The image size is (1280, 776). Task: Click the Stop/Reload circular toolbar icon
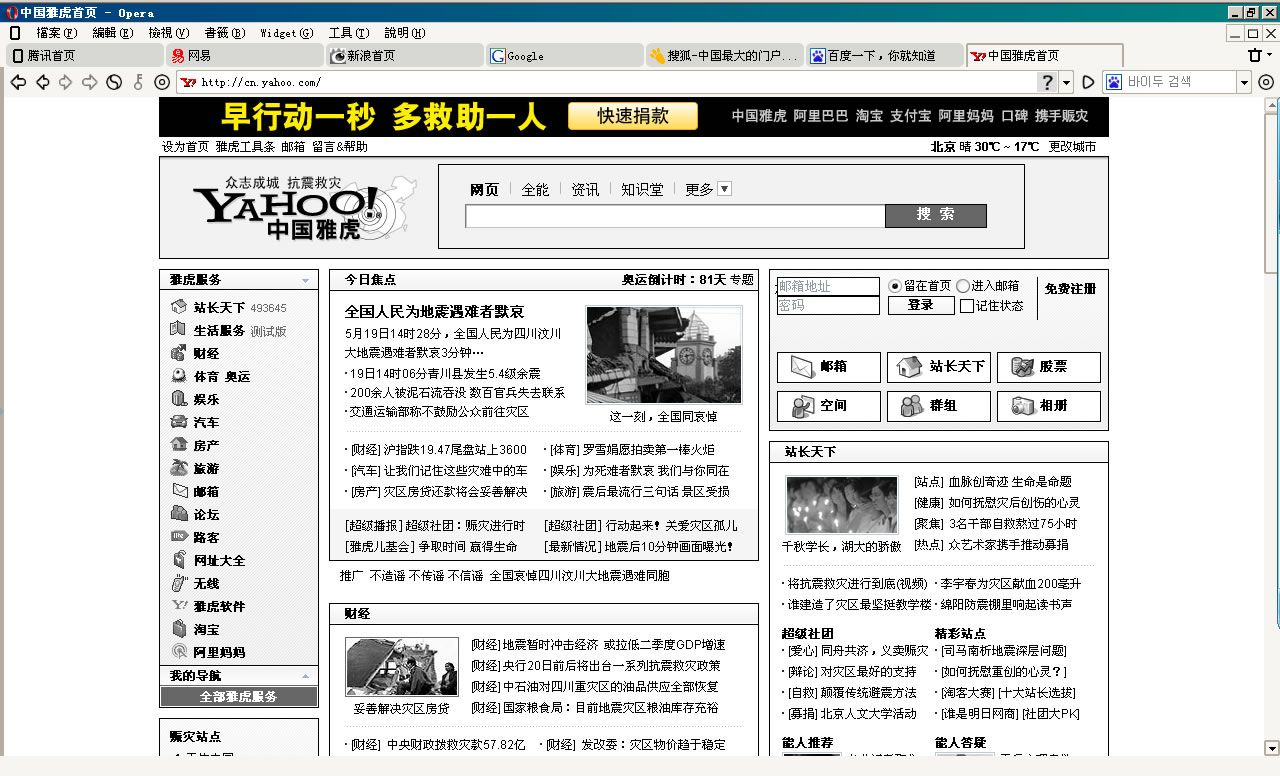114,82
